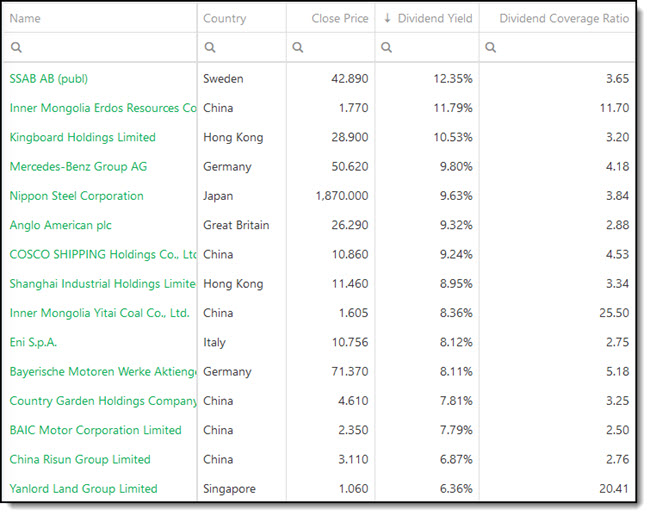Focus the Close Price filter input field
Viewport: 650px width, 516px height.
[330, 47]
